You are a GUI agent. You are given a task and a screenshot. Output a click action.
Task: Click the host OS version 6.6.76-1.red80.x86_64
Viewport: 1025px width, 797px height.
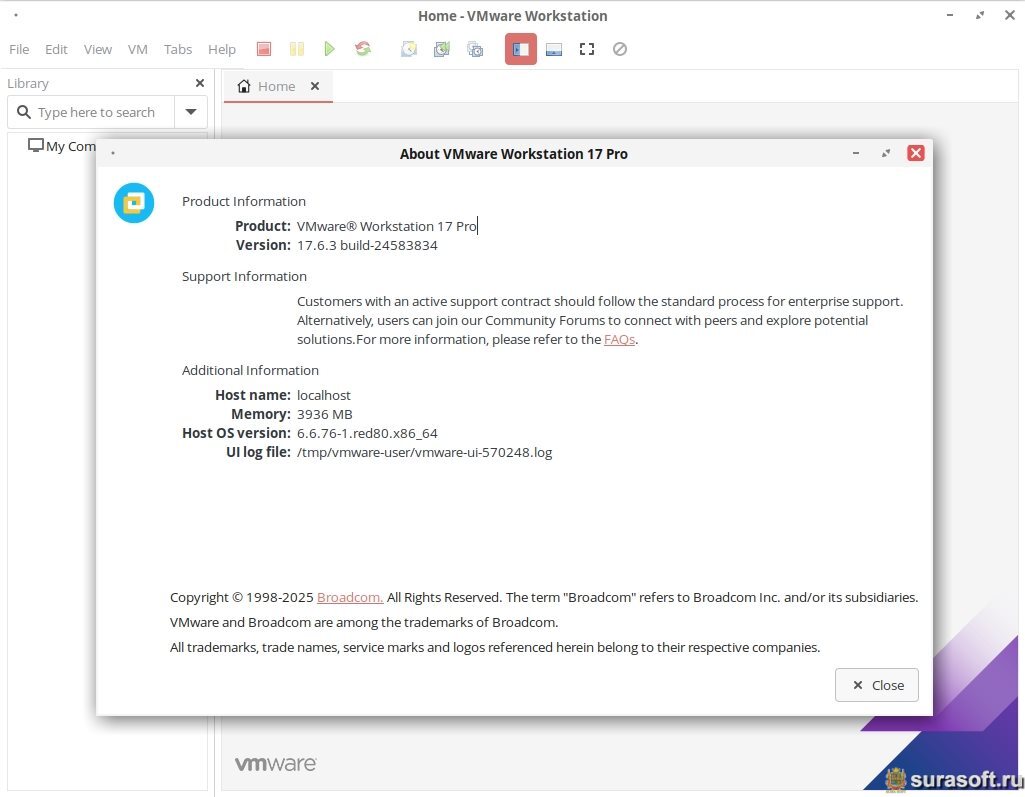367,433
